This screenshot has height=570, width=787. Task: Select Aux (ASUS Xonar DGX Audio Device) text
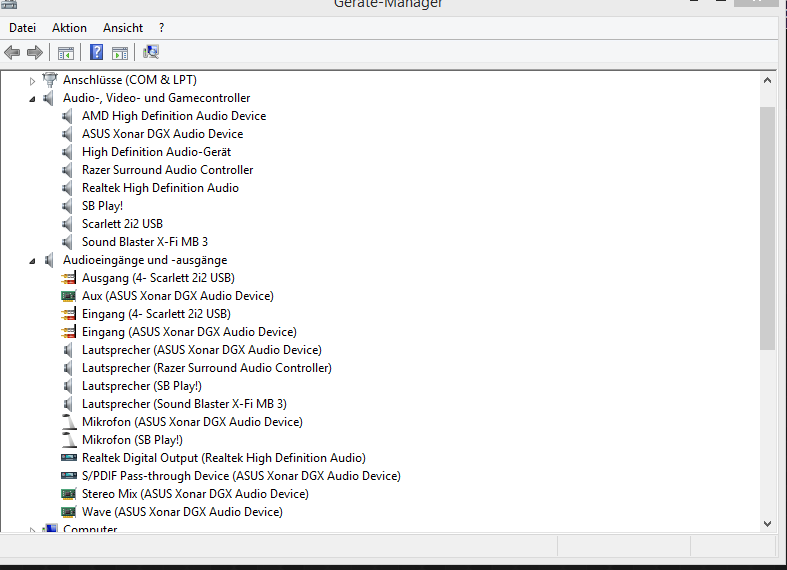pos(178,296)
